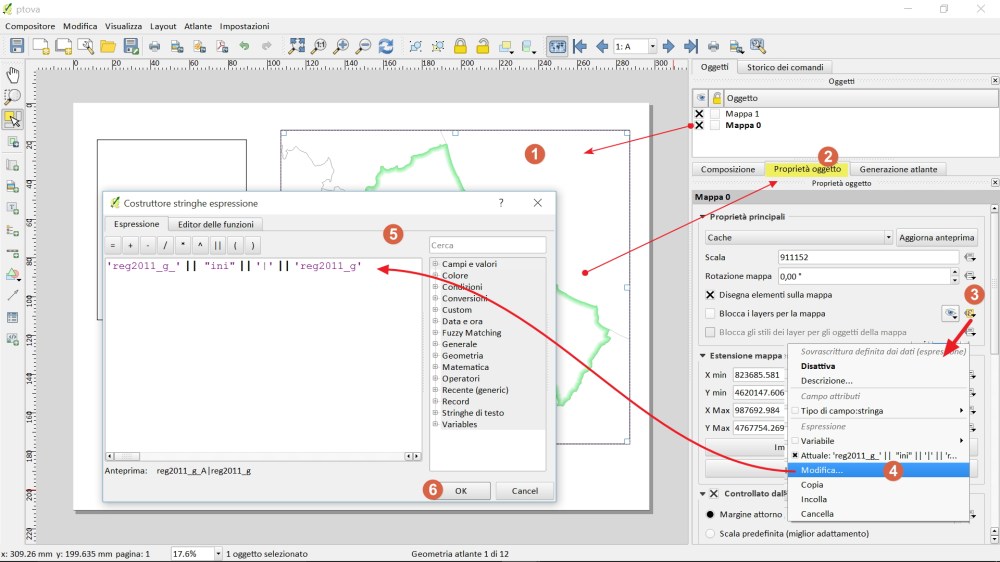Open the Cache mode dropdown
This screenshot has height=562, width=1000.
pyautogui.click(x=798, y=238)
